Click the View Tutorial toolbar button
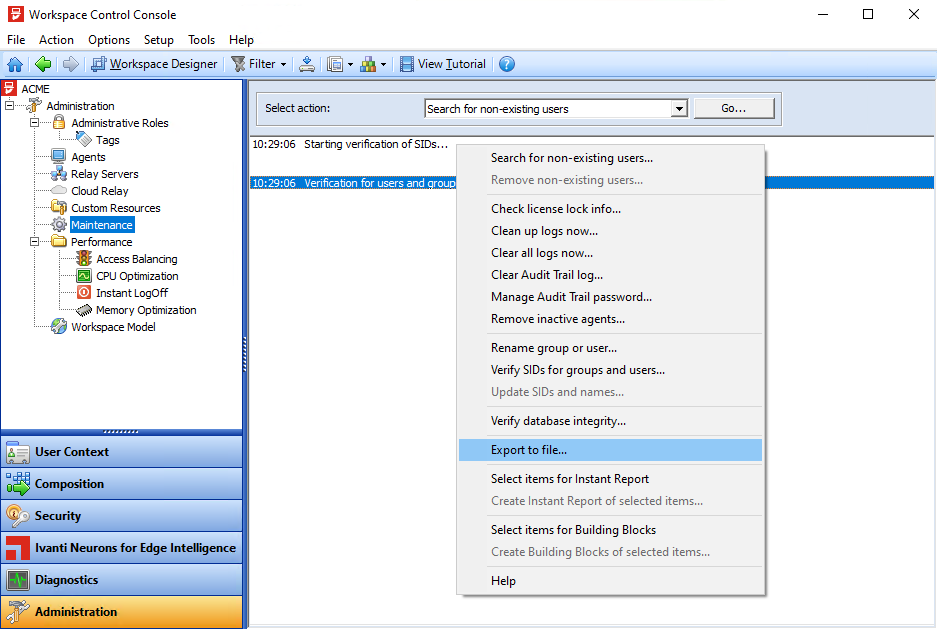This screenshot has width=937, height=629. [x=442, y=64]
